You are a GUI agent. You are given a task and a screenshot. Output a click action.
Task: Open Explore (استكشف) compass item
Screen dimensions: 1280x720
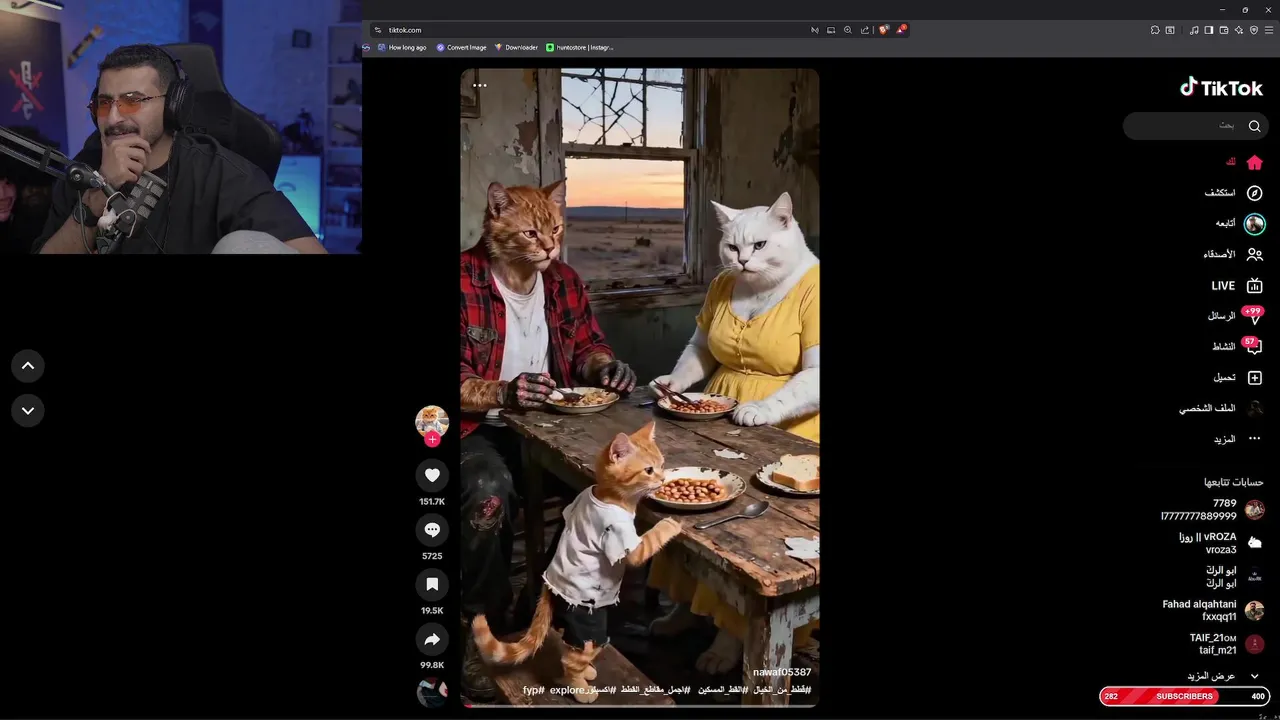pos(1234,193)
